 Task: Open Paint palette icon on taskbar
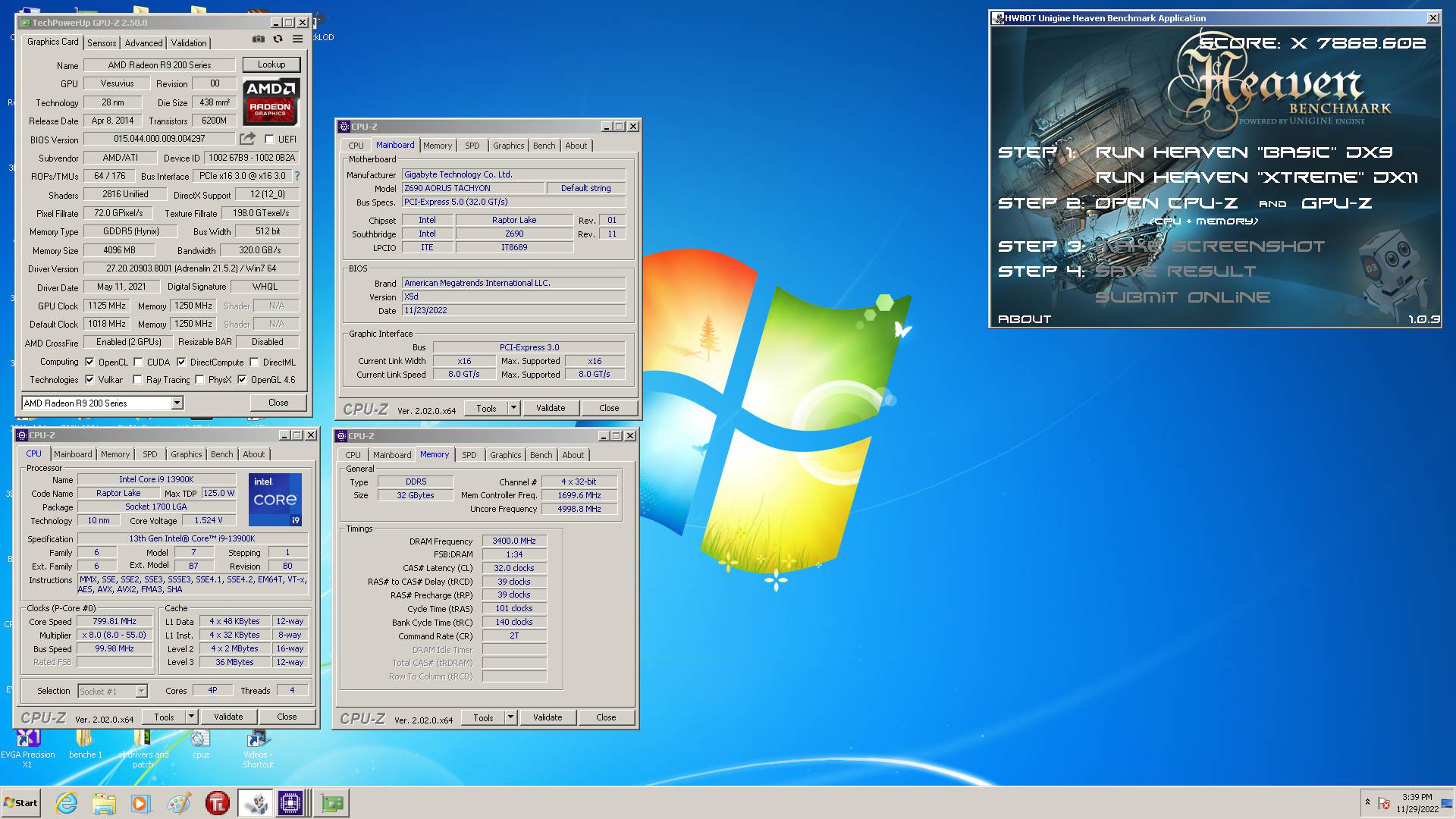(179, 803)
